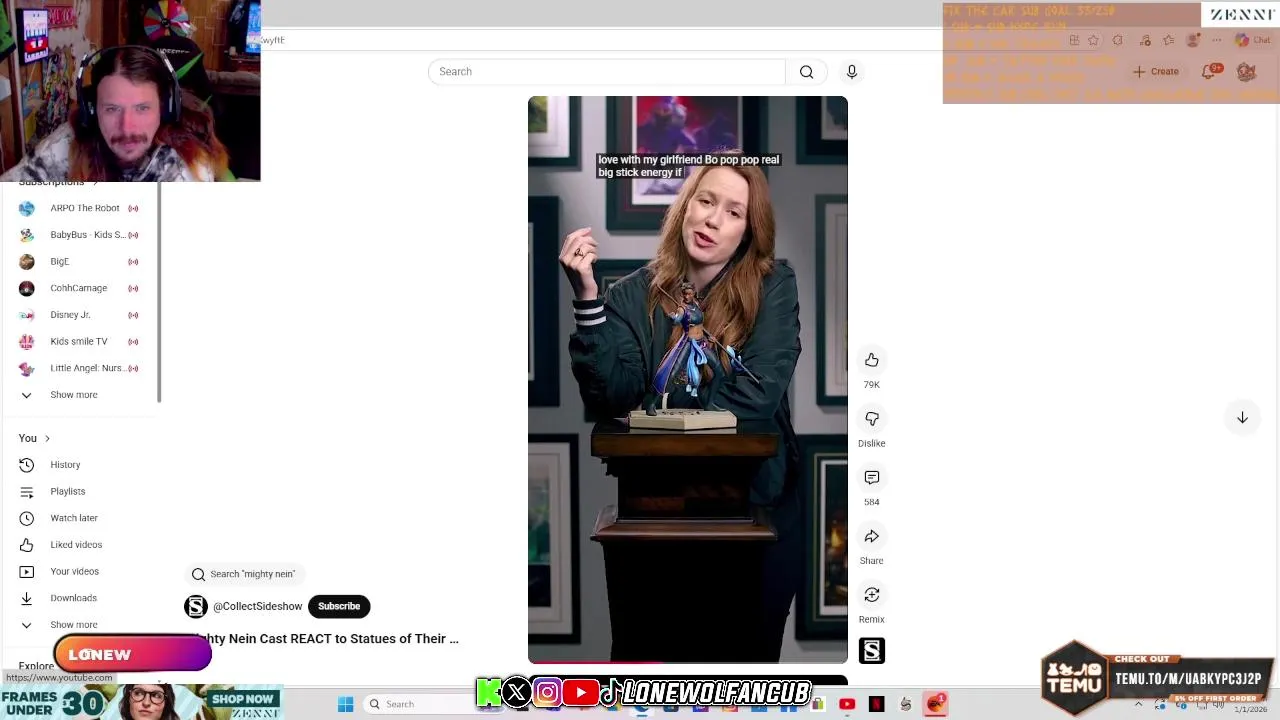Open the sound thumbnail below Remix
This screenshot has height=720, width=1280.
tap(872, 651)
